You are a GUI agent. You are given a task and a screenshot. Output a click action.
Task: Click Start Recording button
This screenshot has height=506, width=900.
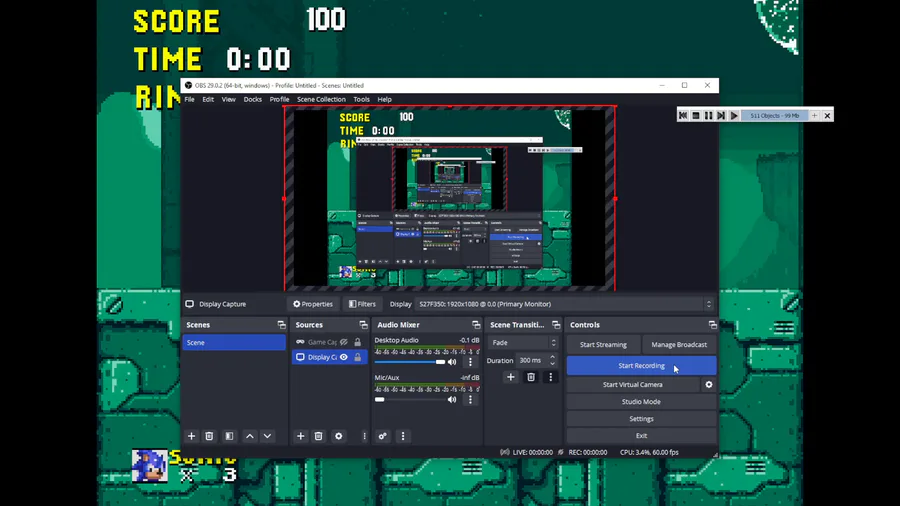[x=641, y=365]
